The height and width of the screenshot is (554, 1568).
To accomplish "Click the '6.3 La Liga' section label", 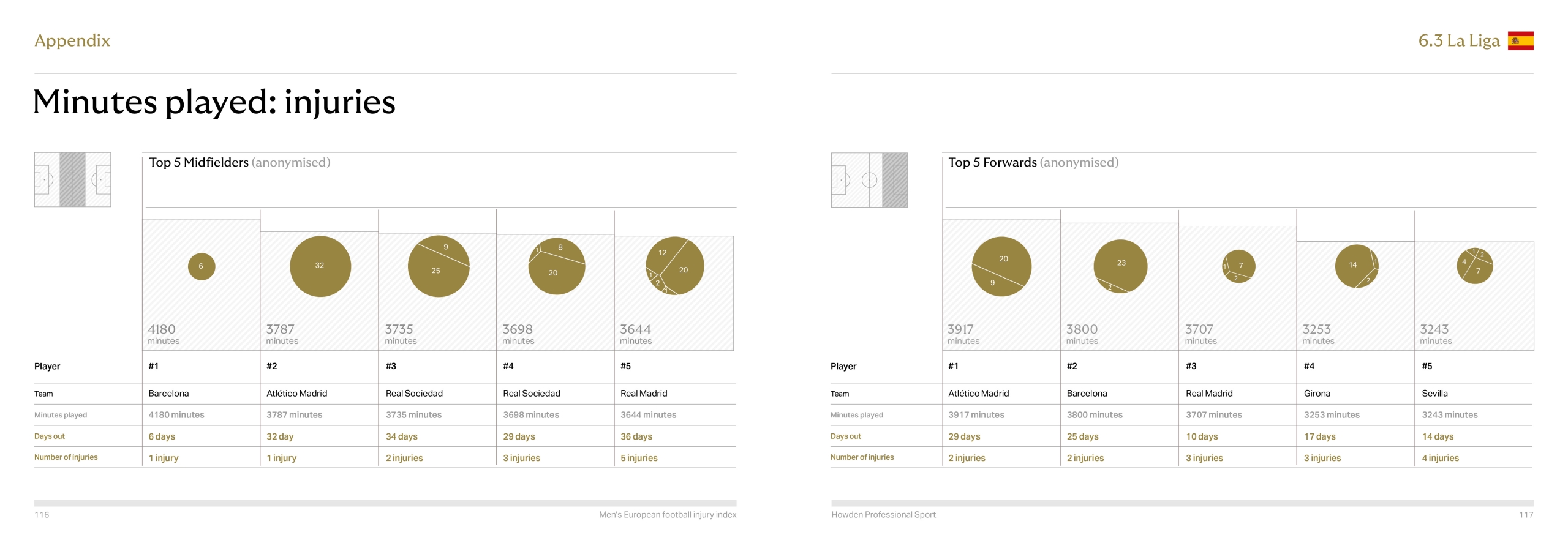I will (1458, 40).
